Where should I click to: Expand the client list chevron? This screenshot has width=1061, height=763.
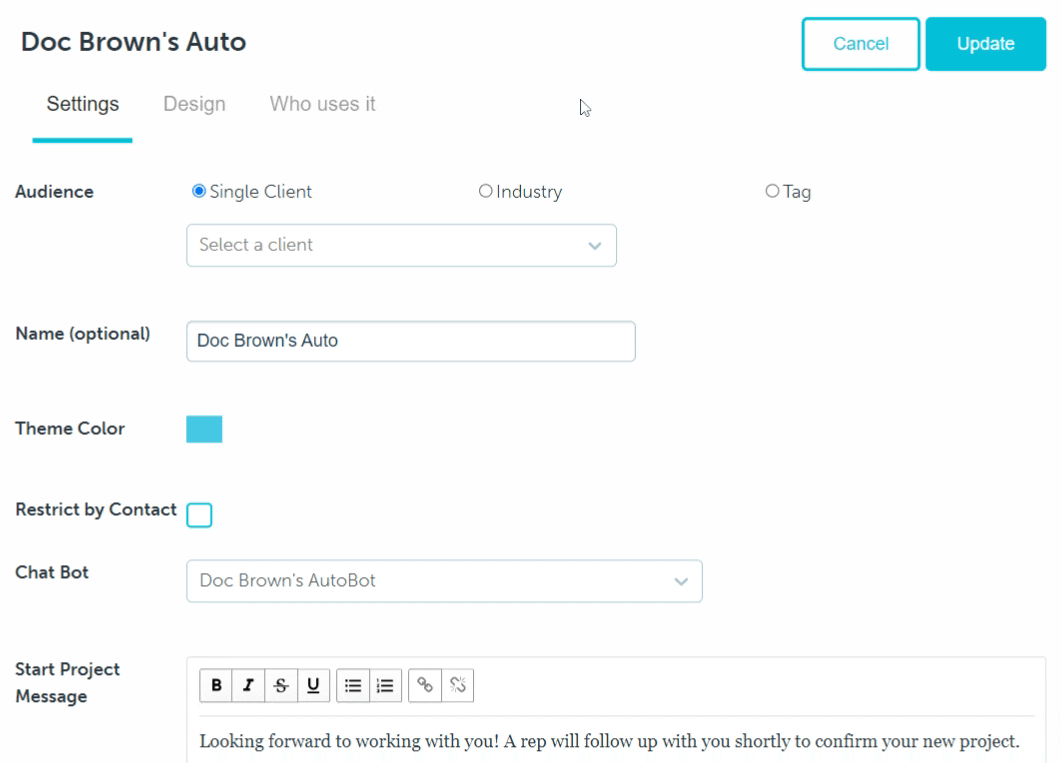[595, 245]
